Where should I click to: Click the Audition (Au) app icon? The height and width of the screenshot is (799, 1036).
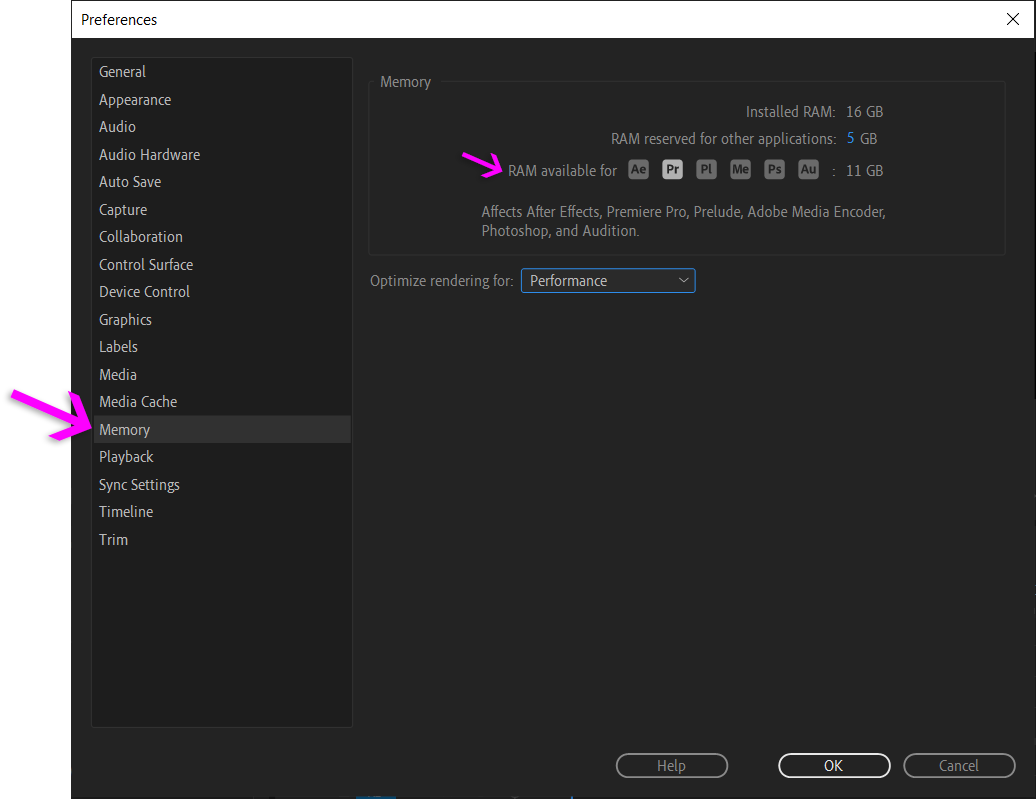[808, 169]
